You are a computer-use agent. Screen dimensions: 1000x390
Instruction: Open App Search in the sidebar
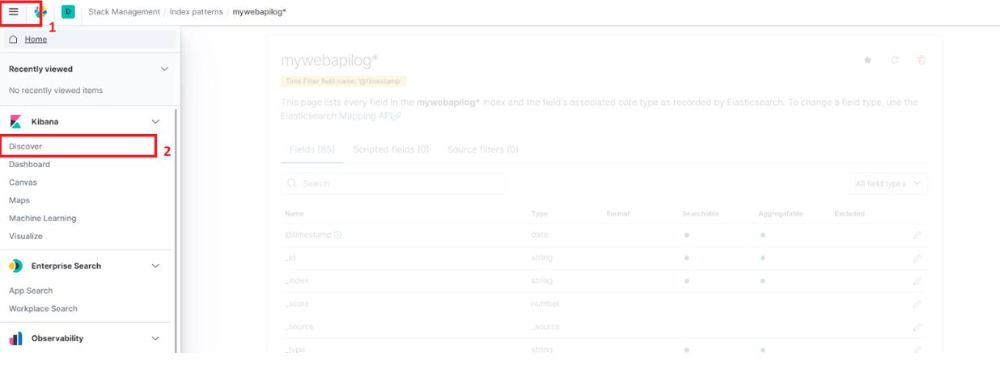pyautogui.click(x=31, y=291)
